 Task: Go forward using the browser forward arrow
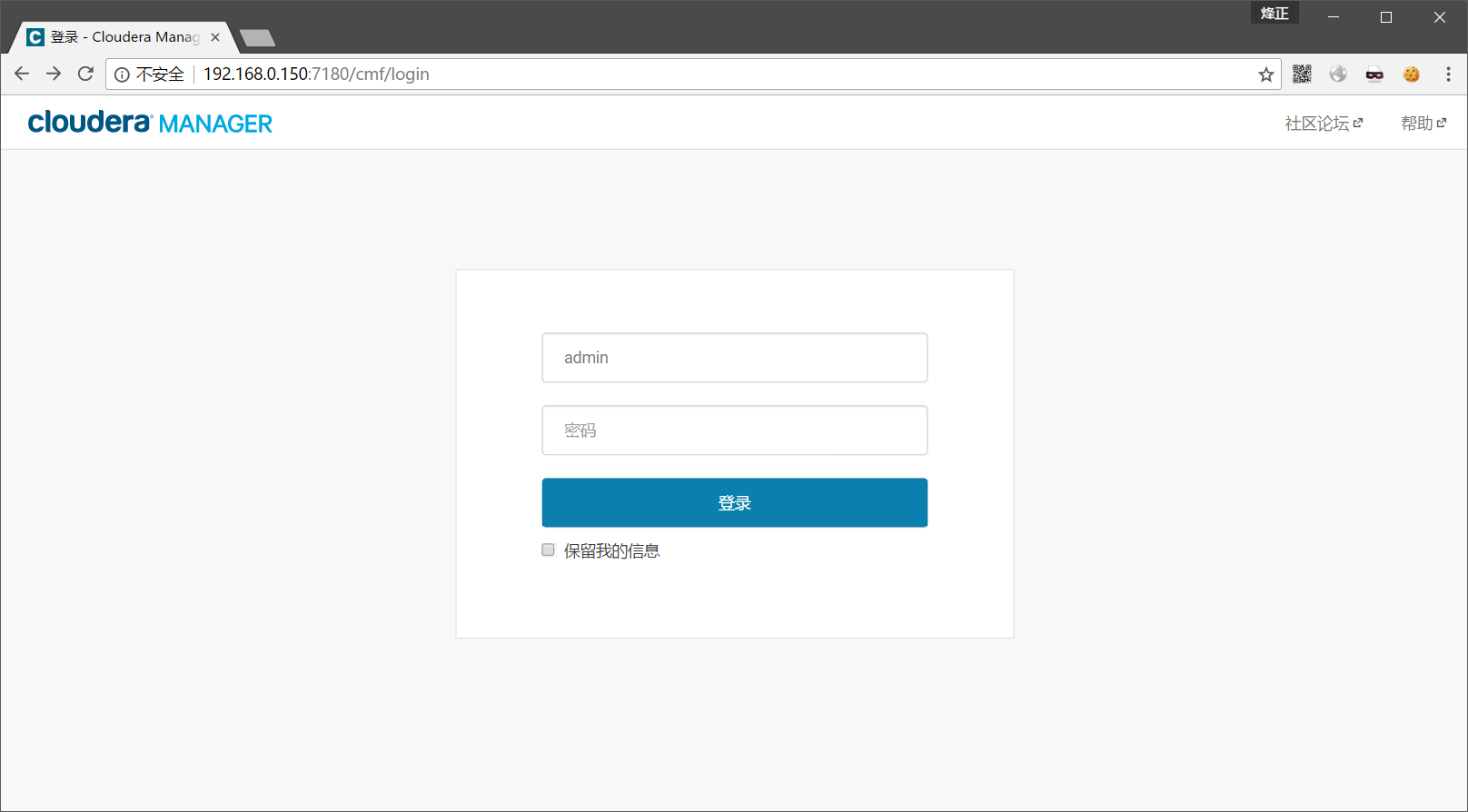[x=54, y=74]
